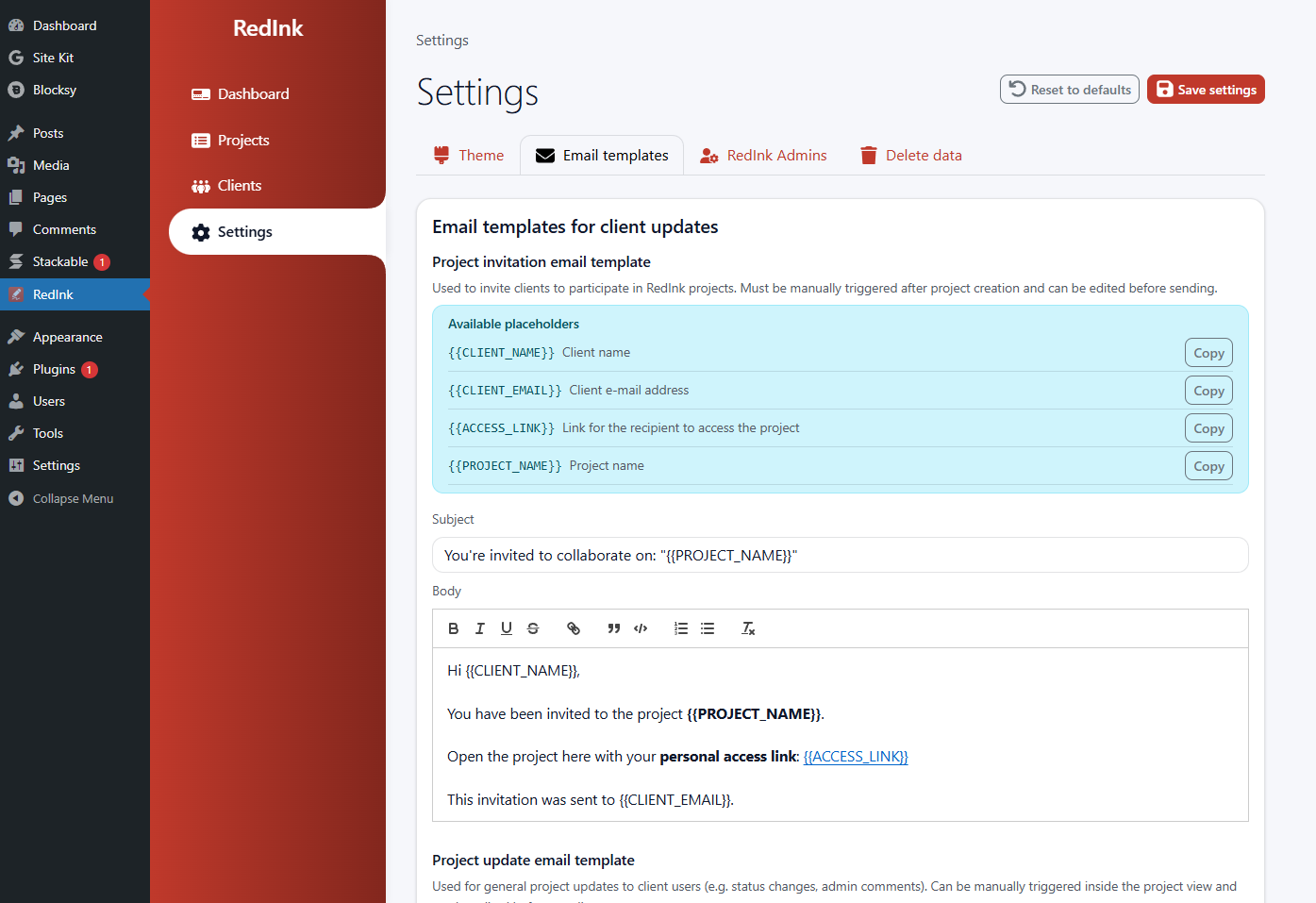
Task: Open the Theme tab
Action: [468, 156]
